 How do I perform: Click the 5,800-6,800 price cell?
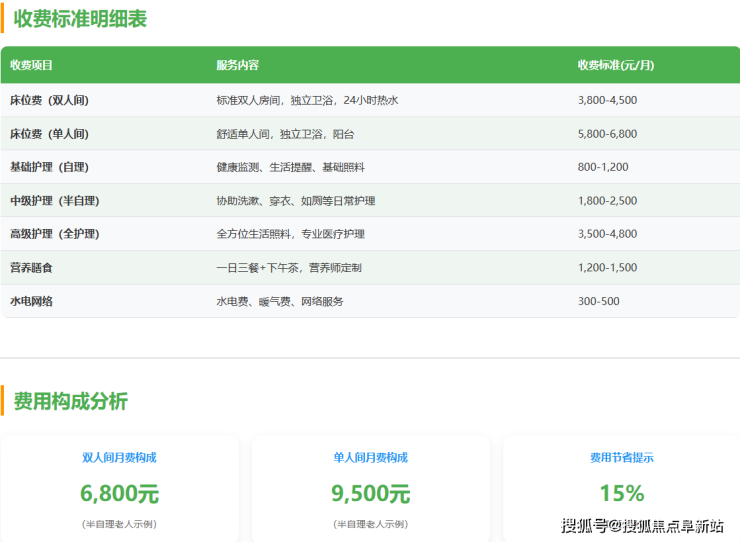click(x=607, y=134)
